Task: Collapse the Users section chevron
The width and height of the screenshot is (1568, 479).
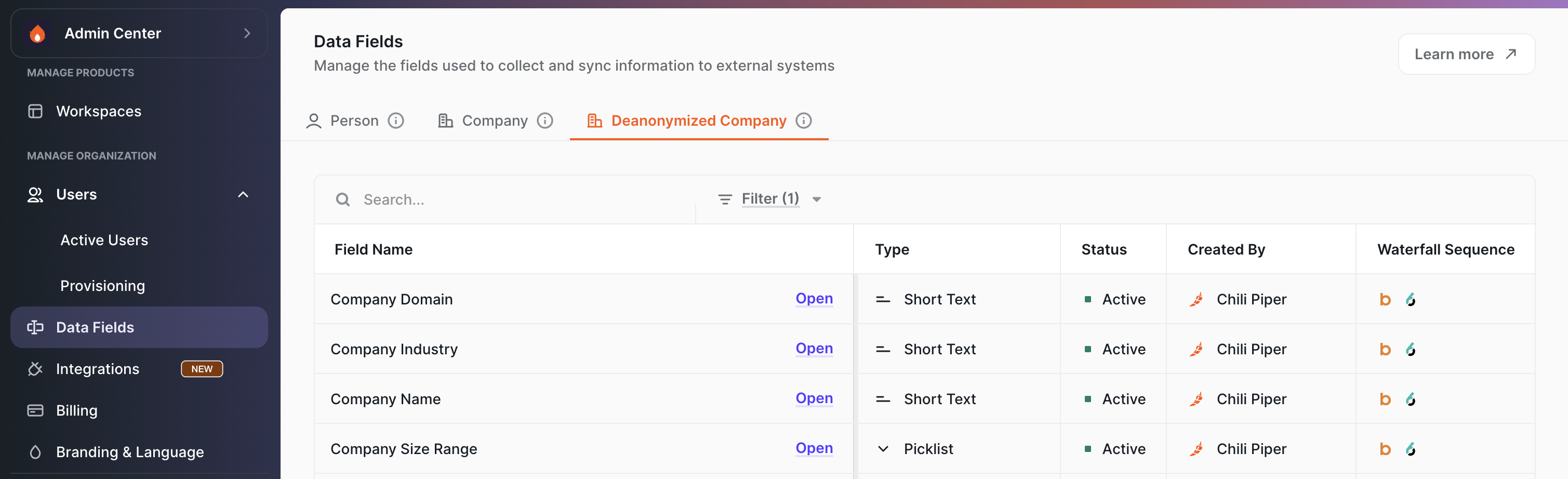Action: (243, 195)
